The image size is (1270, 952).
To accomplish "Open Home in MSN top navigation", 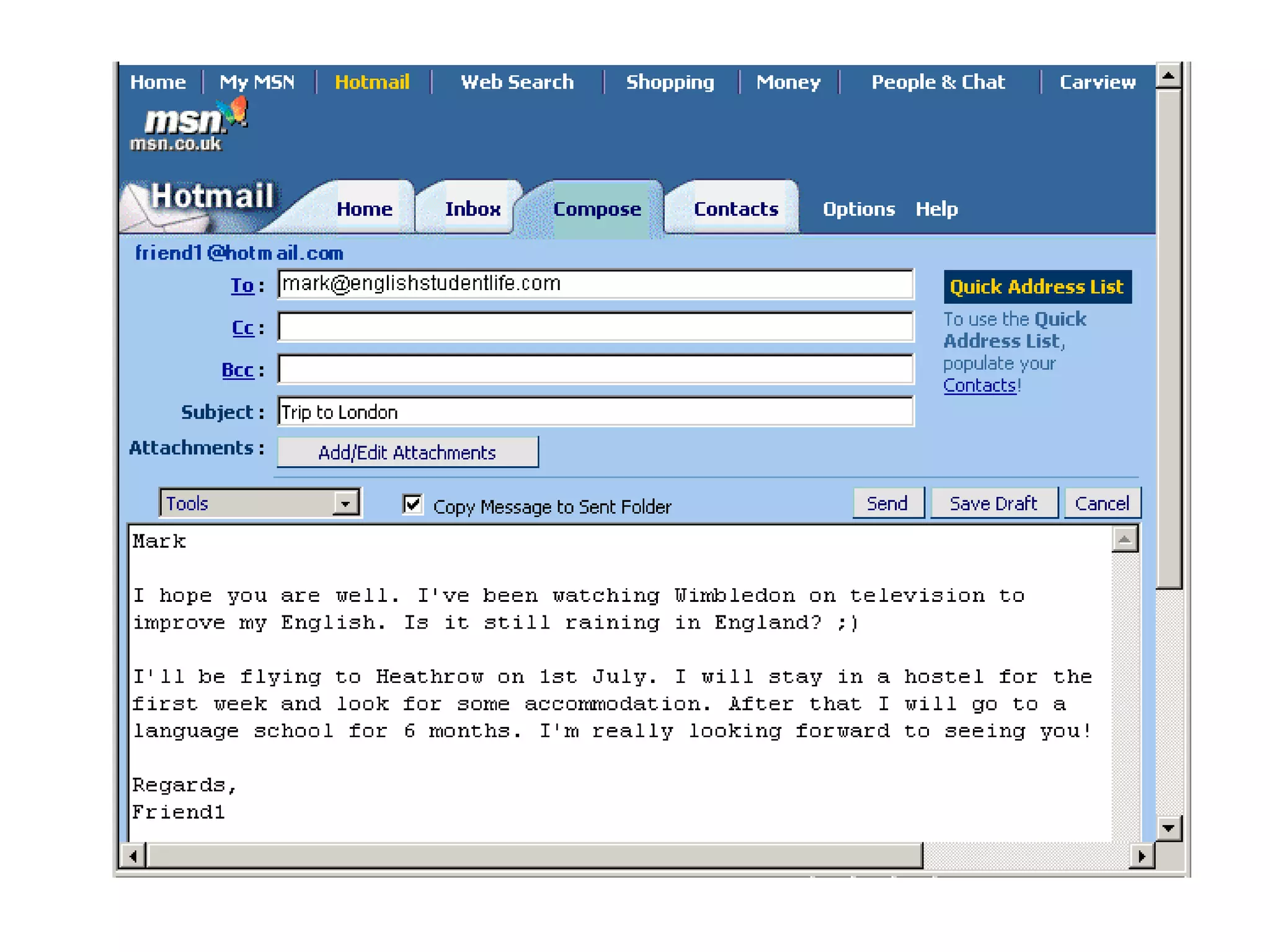I will click(x=158, y=82).
